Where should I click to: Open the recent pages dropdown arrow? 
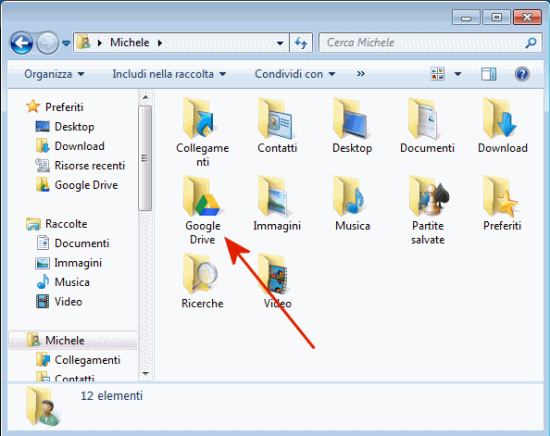(66, 43)
